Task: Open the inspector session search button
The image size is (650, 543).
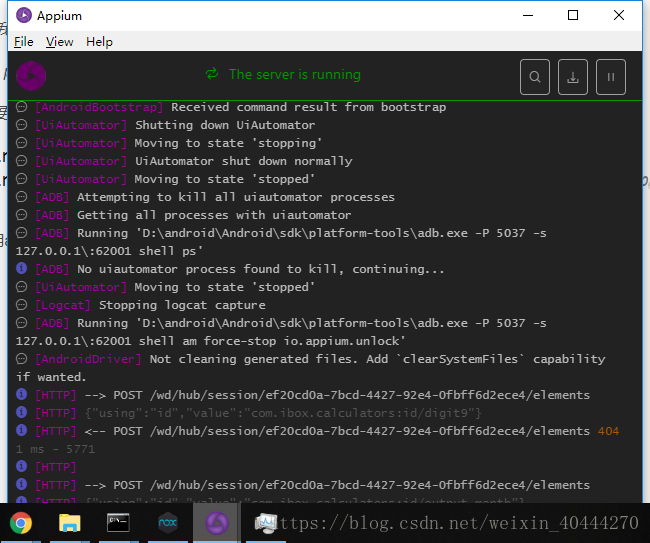Action: [x=535, y=77]
